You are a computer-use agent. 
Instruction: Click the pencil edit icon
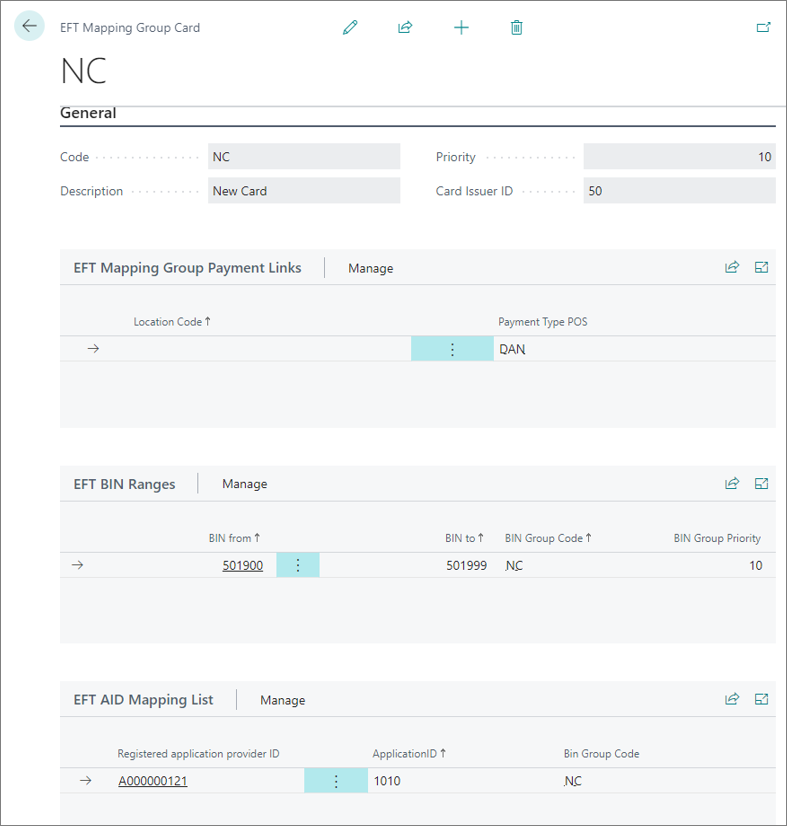pyautogui.click(x=350, y=27)
